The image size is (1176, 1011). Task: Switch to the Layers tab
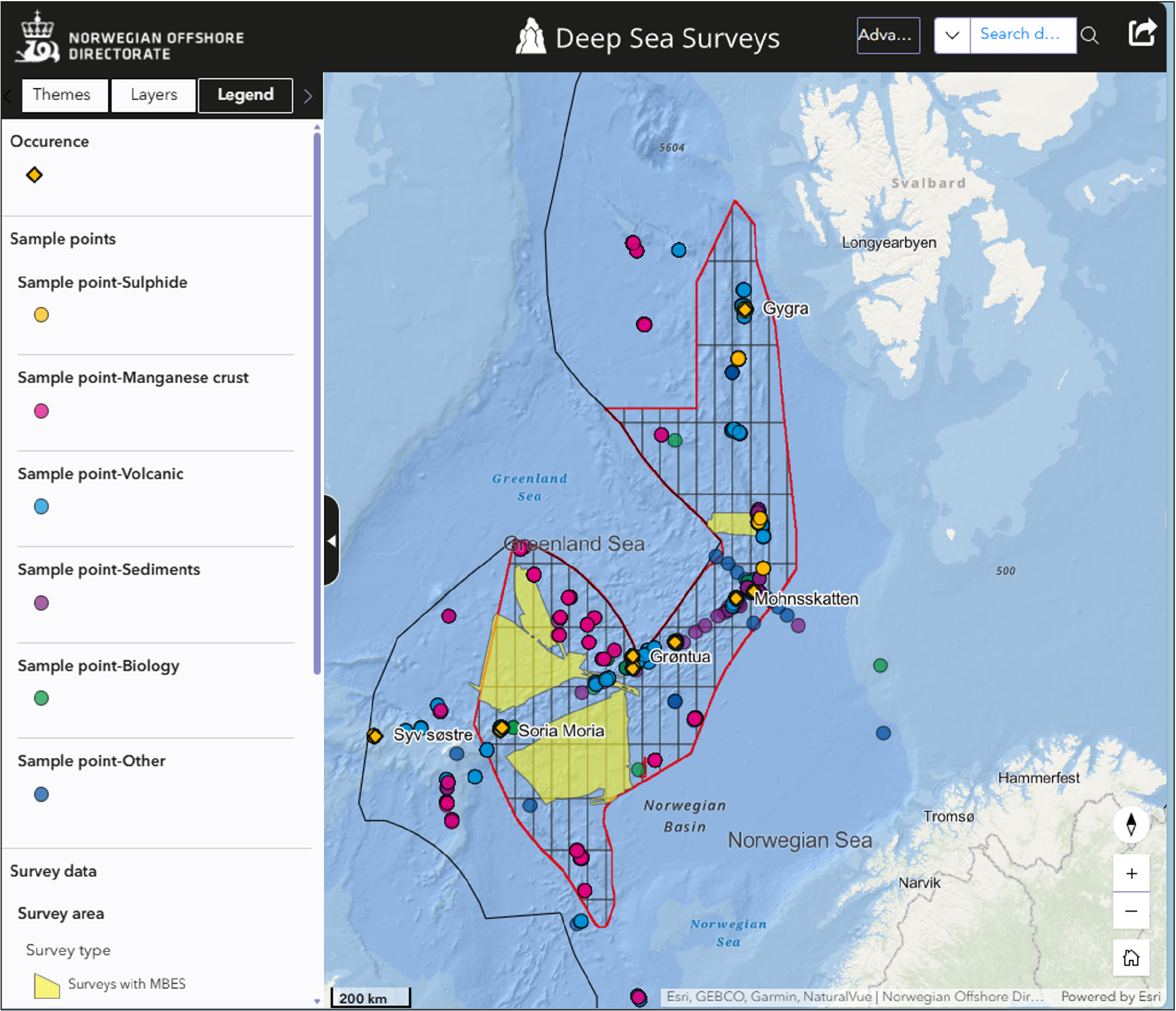point(153,95)
